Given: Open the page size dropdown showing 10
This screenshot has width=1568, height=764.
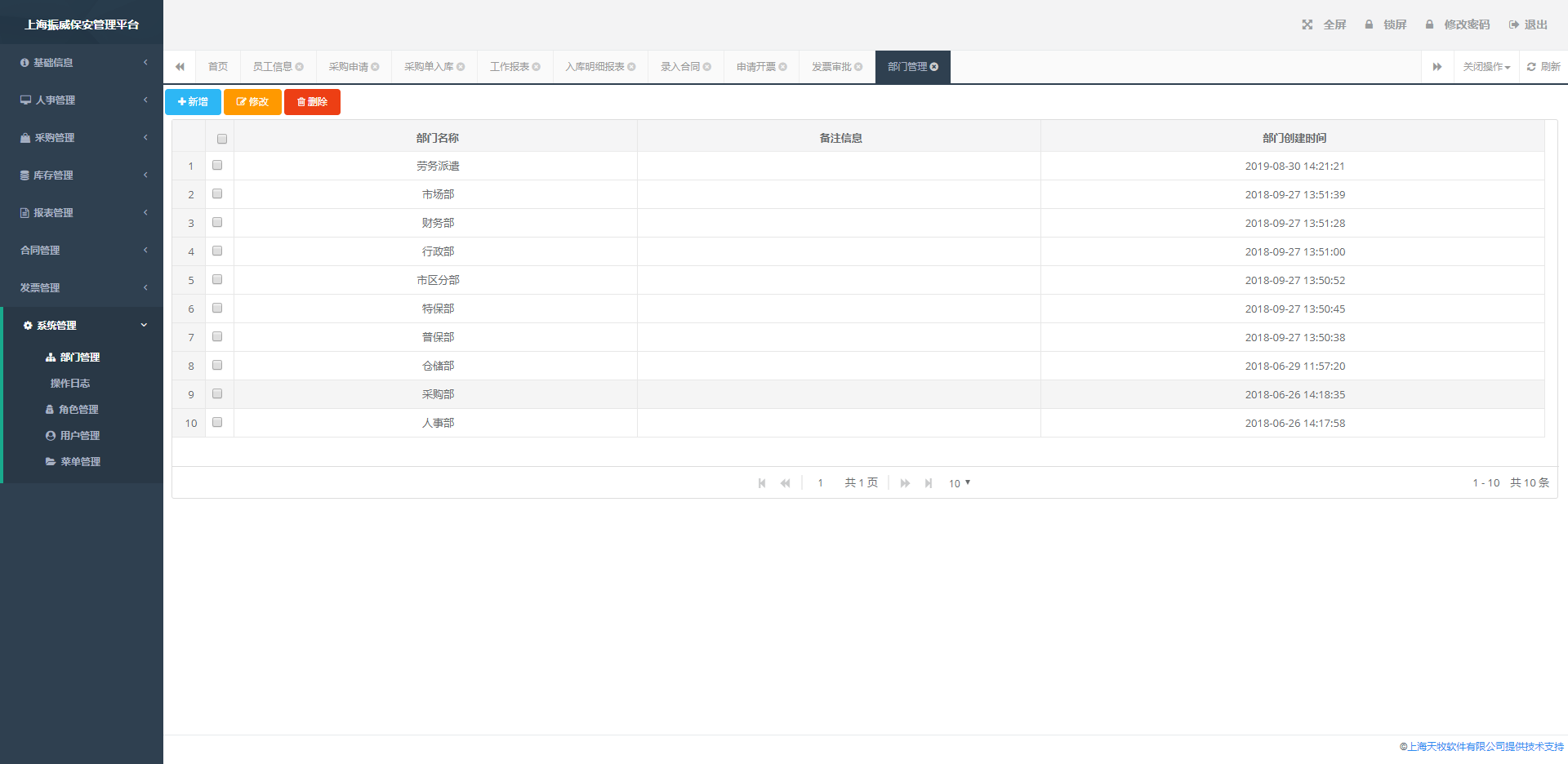Looking at the screenshot, I should pos(960,483).
